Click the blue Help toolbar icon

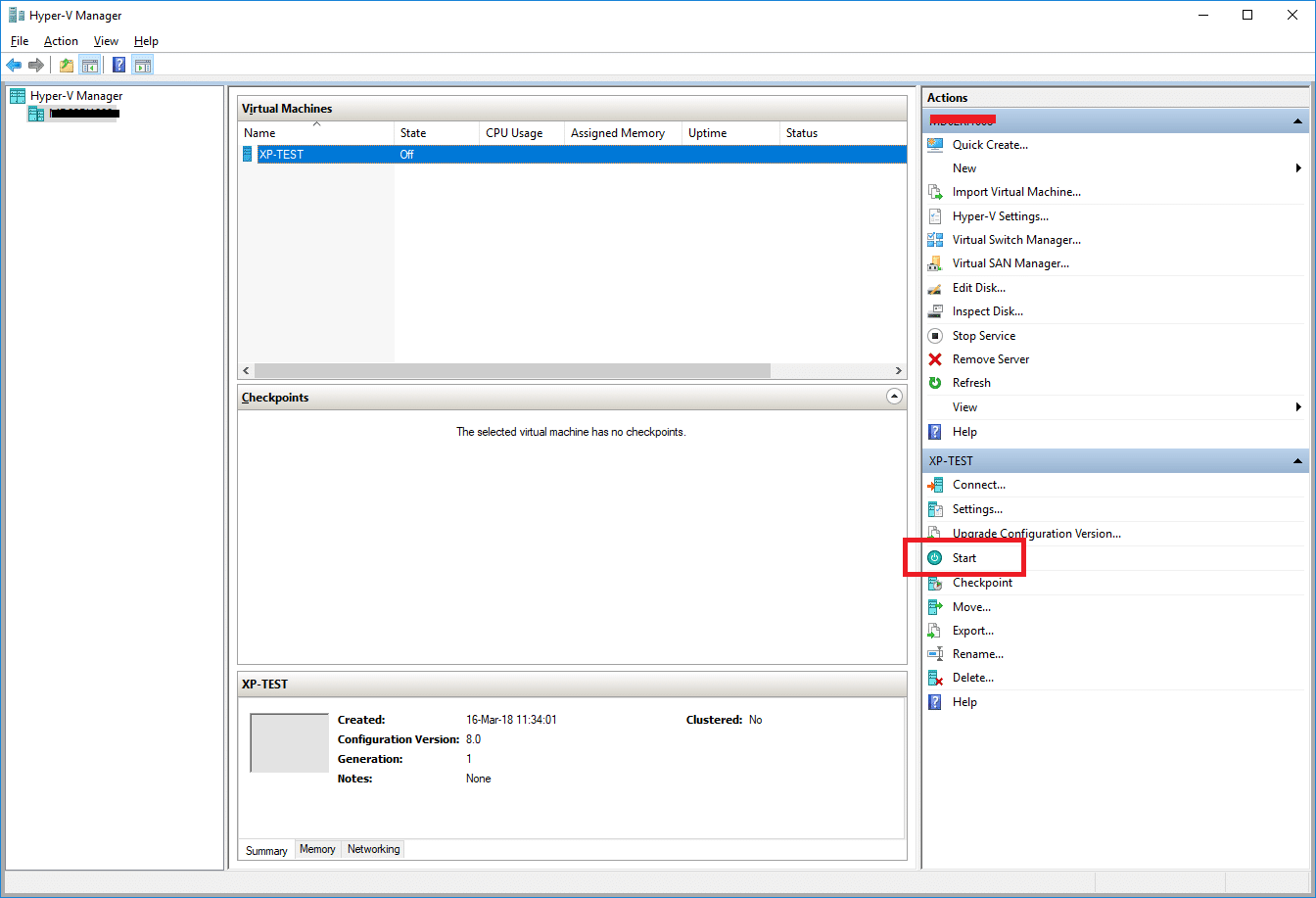pyautogui.click(x=119, y=66)
